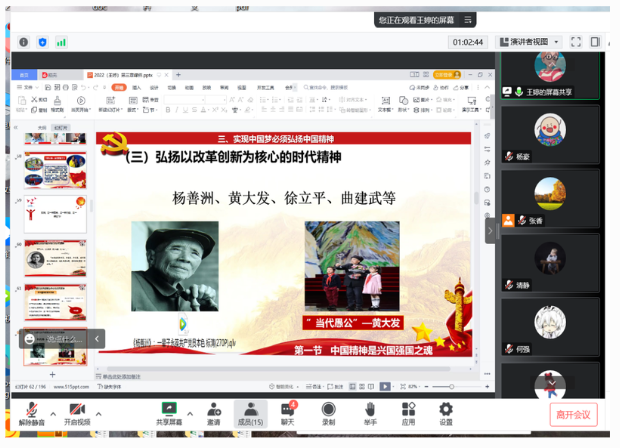Image resolution: width=620 pixels, height=448 pixels.
Task: Open meeting 设置 settings
Action: tap(446, 413)
